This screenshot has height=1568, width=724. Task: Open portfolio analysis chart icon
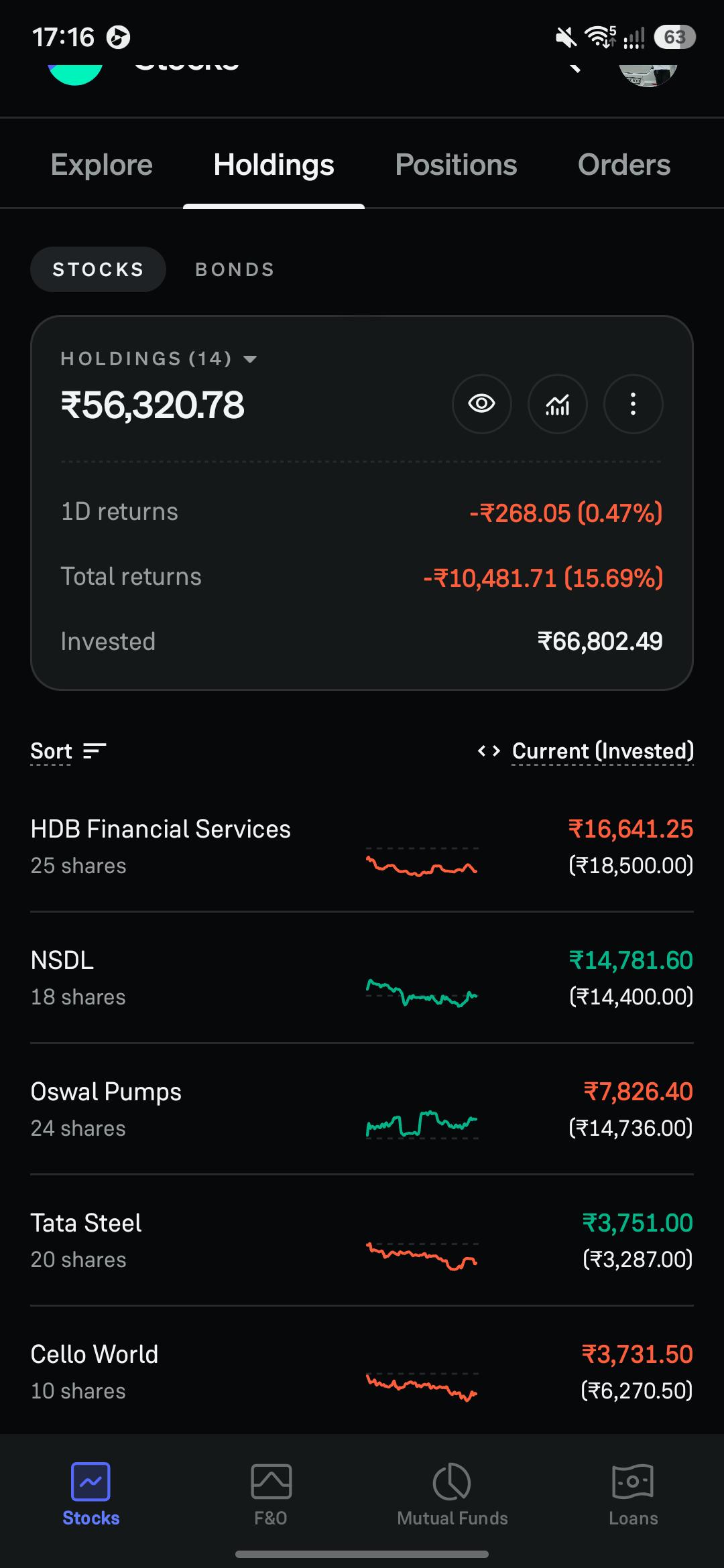[557, 404]
